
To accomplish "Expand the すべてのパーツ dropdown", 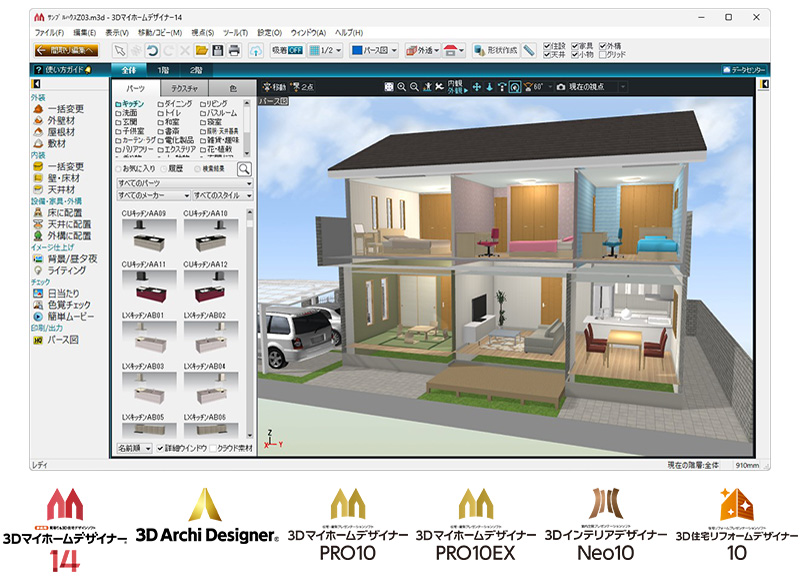I will (x=184, y=184).
